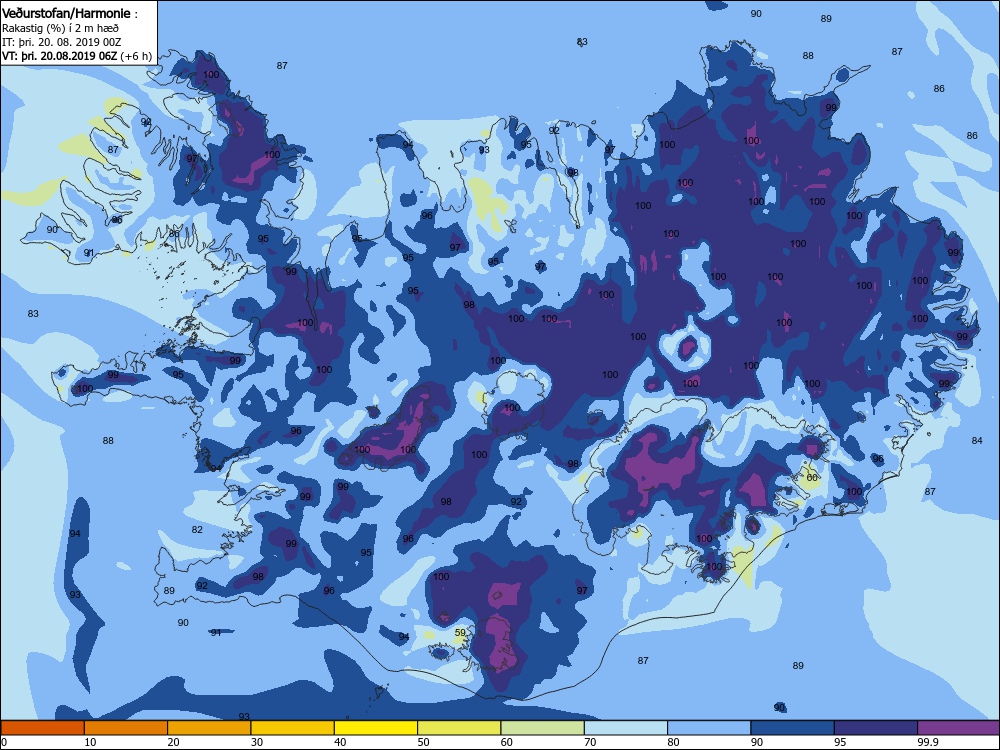The width and height of the screenshot is (1000, 750).
Task: Click the light blue 80–90 legend segment
Action: (709, 728)
